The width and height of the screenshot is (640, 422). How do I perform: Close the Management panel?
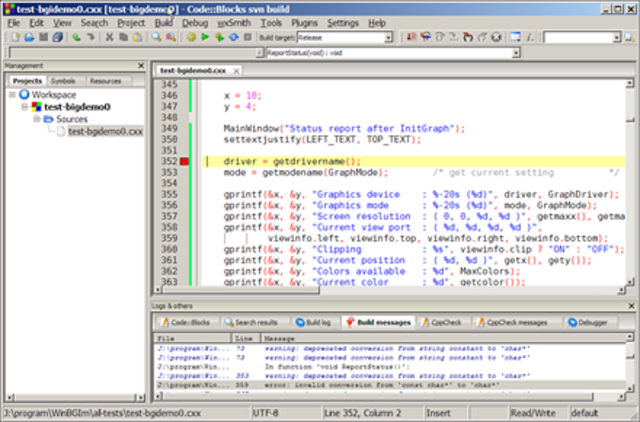coord(141,65)
